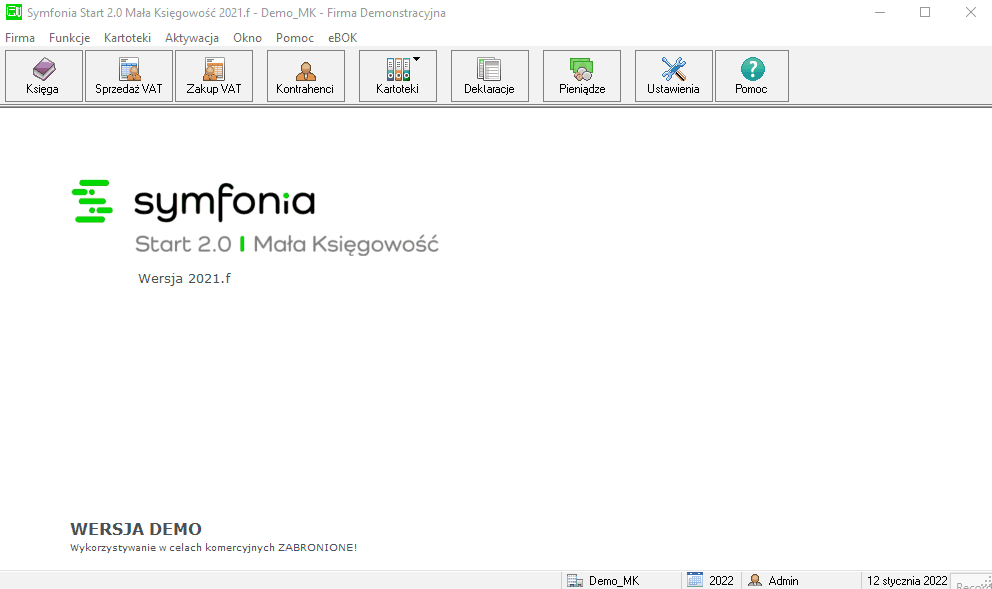Screen dimensions: 992x589
Task: Open the Okno menu
Action: [x=247, y=38]
